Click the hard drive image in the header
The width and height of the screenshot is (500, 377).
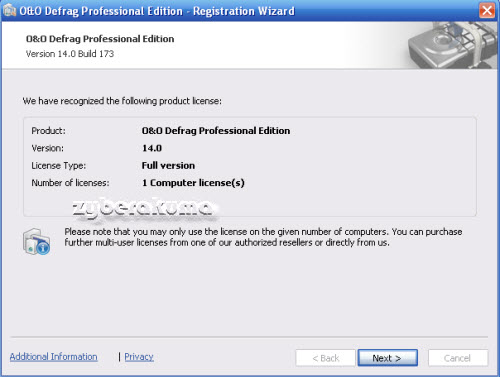click(x=452, y=45)
